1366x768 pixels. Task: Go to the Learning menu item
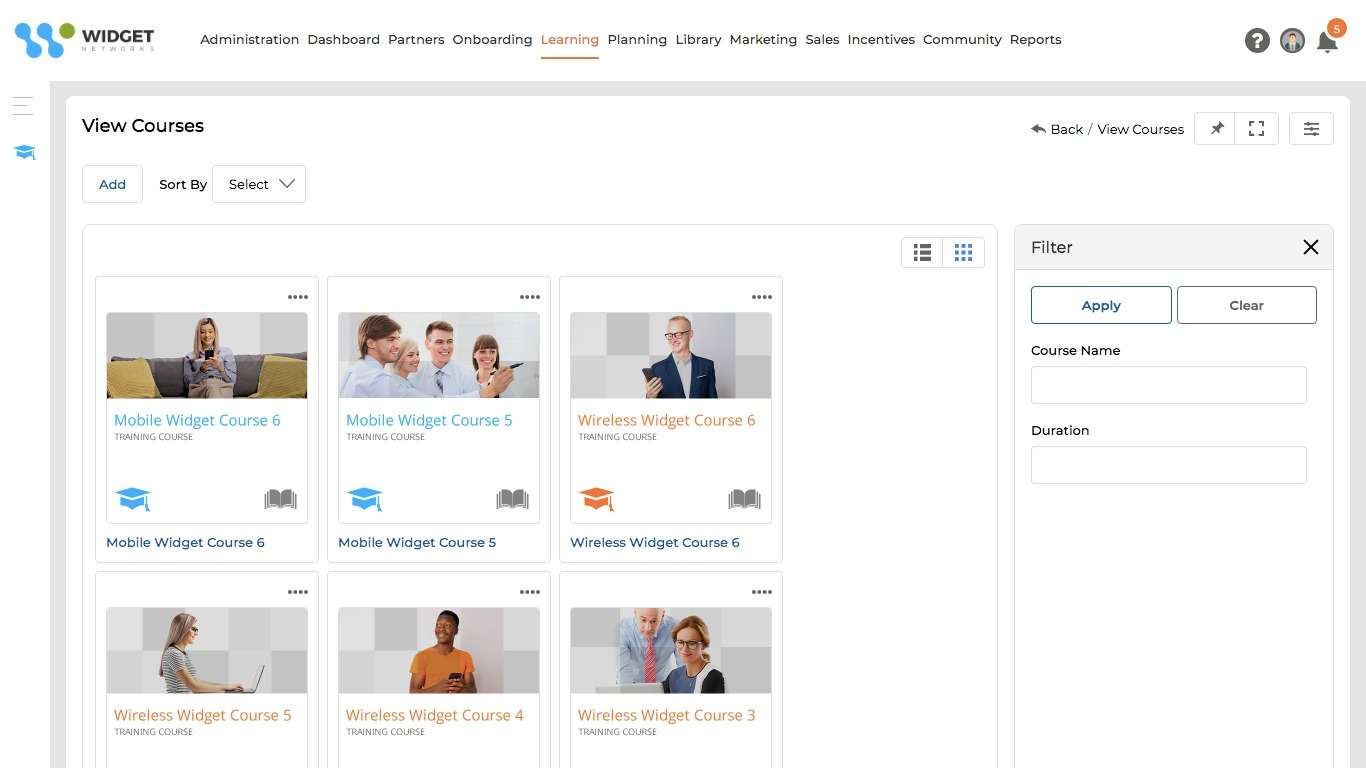point(569,39)
